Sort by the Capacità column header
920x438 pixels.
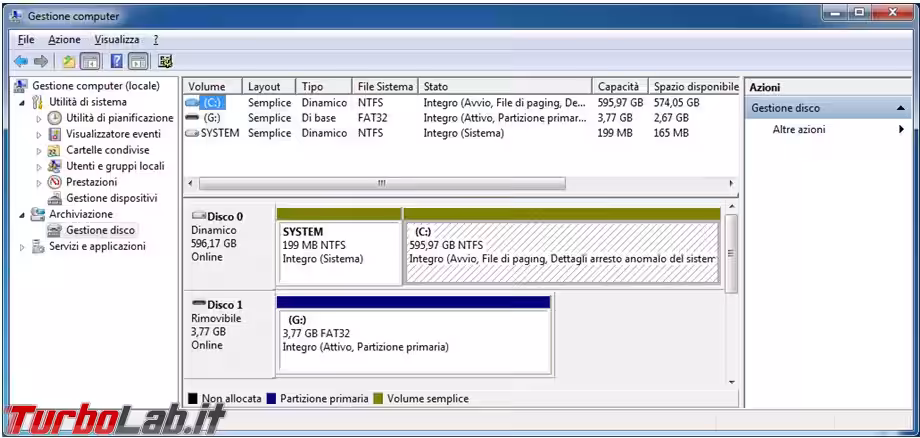pos(619,87)
